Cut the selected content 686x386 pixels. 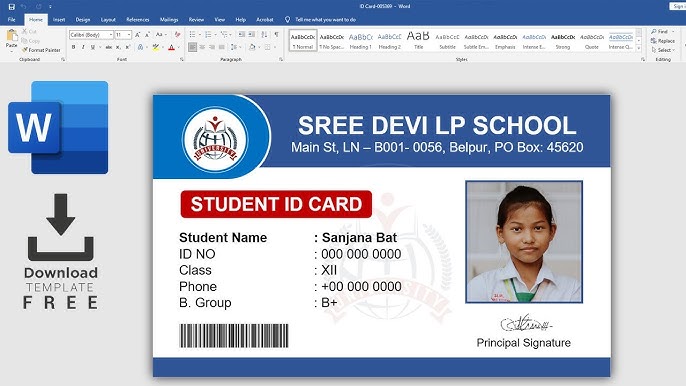click(x=29, y=32)
